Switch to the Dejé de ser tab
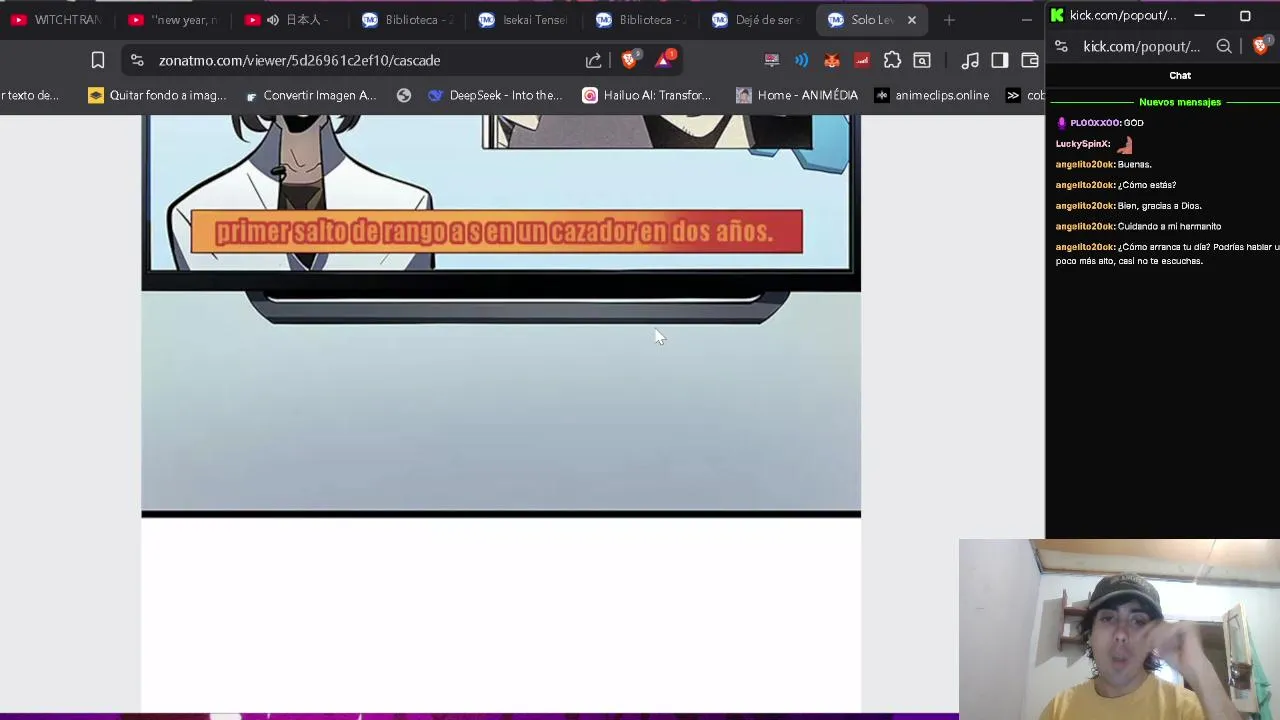 pyautogui.click(x=759, y=20)
